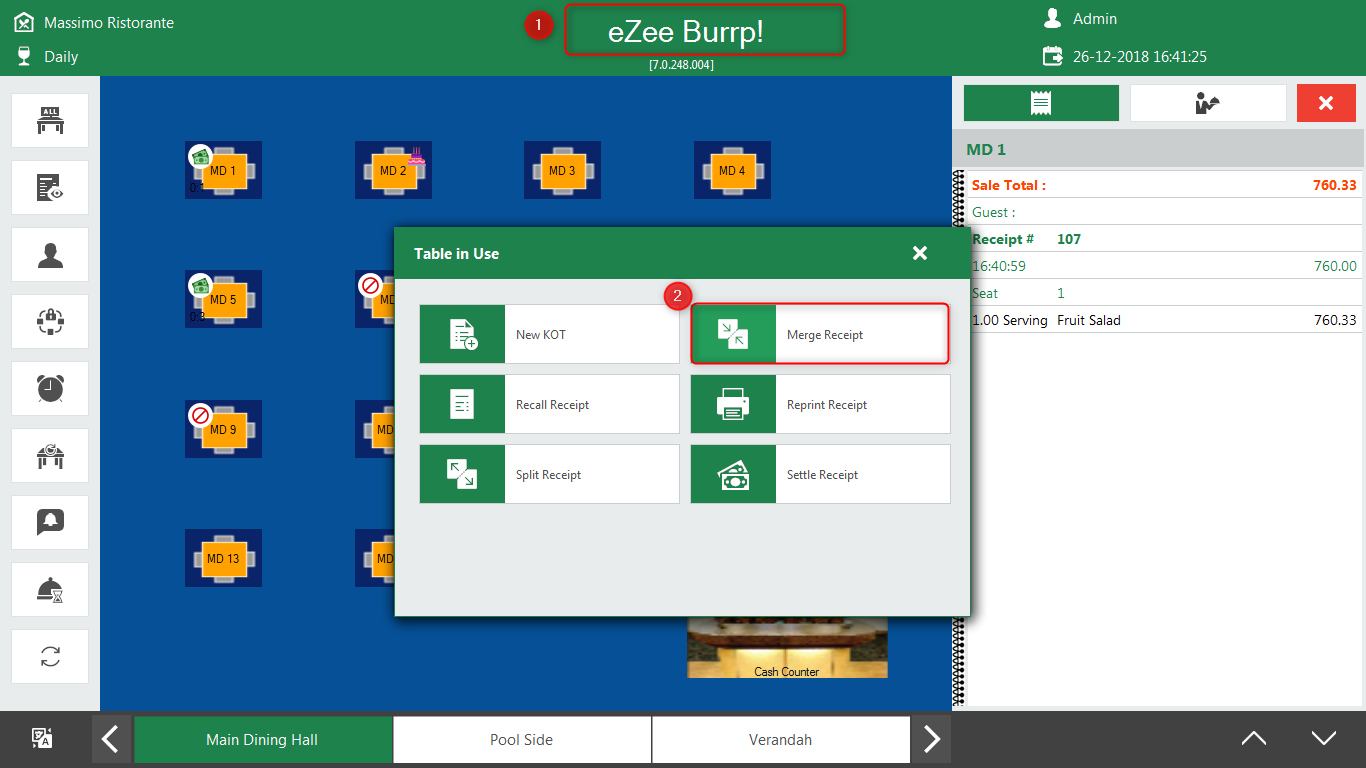Screen dimensions: 1366x768
Task: Switch to Verandah tab
Action: pos(780,740)
